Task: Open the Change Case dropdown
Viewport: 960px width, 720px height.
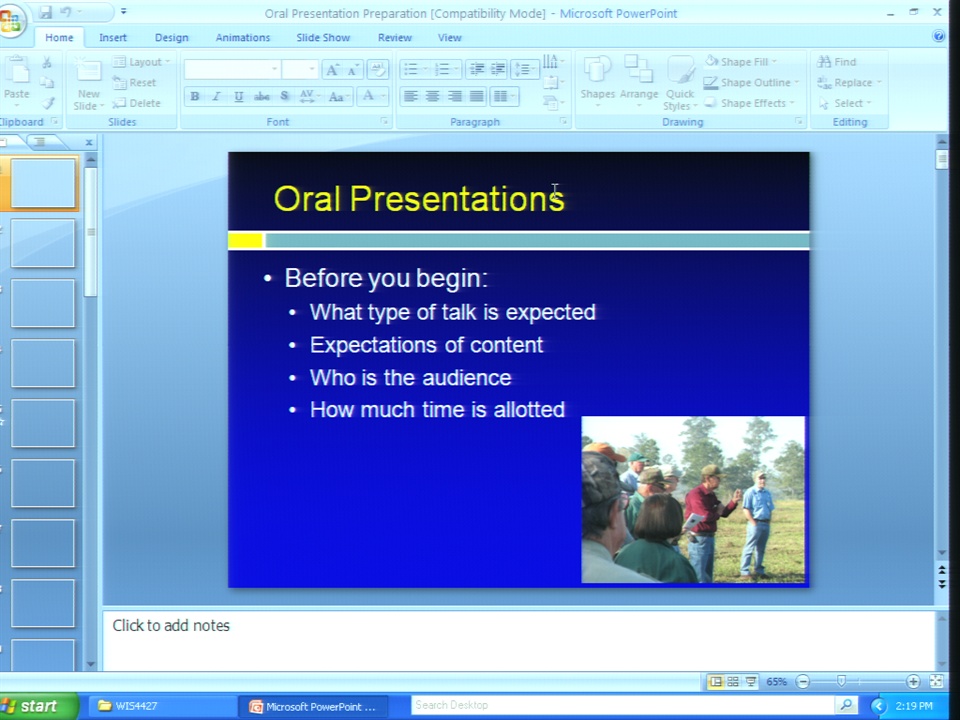Action: tap(338, 96)
